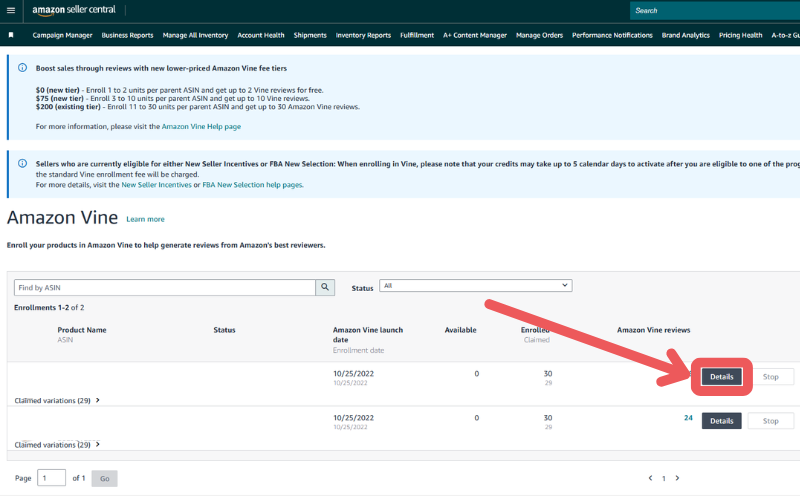
Task: Click info icon on Vine fee tiers banner
Action: coord(22,68)
